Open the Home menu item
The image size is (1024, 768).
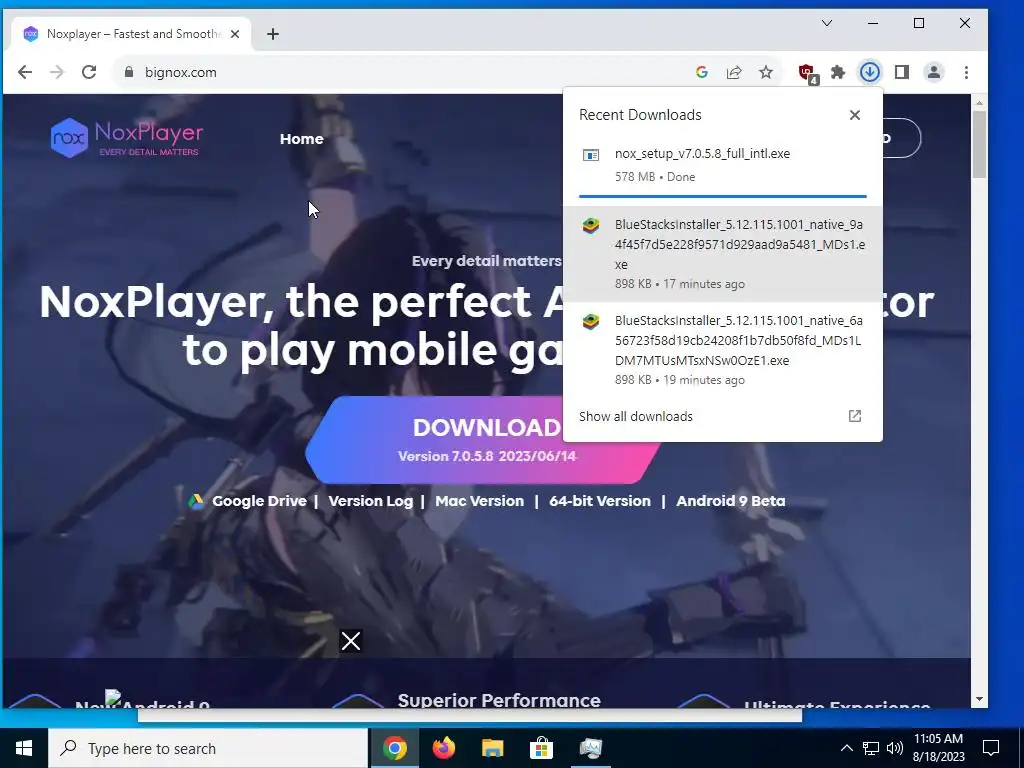[x=302, y=138]
